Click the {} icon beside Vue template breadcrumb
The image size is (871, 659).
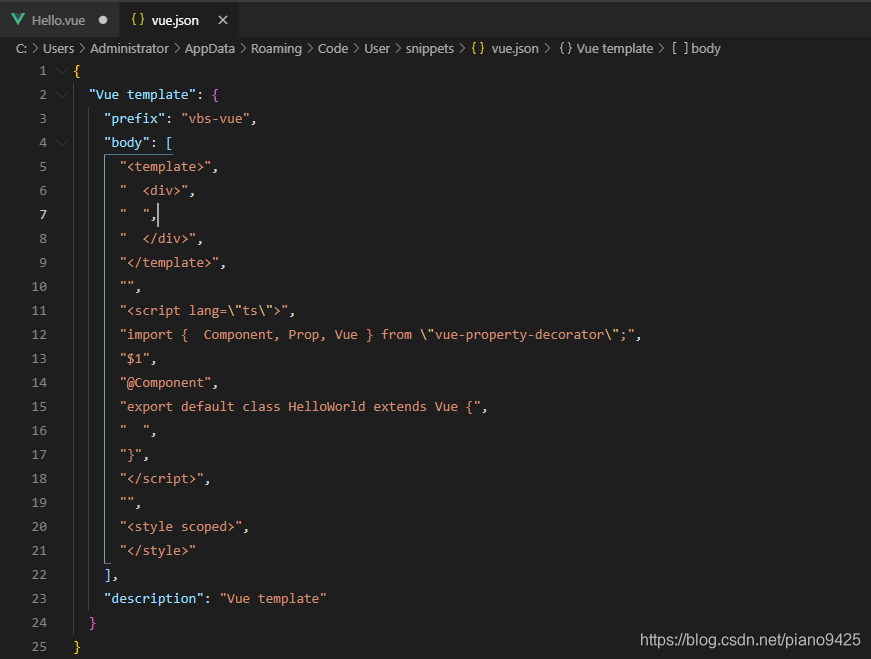tap(568, 48)
